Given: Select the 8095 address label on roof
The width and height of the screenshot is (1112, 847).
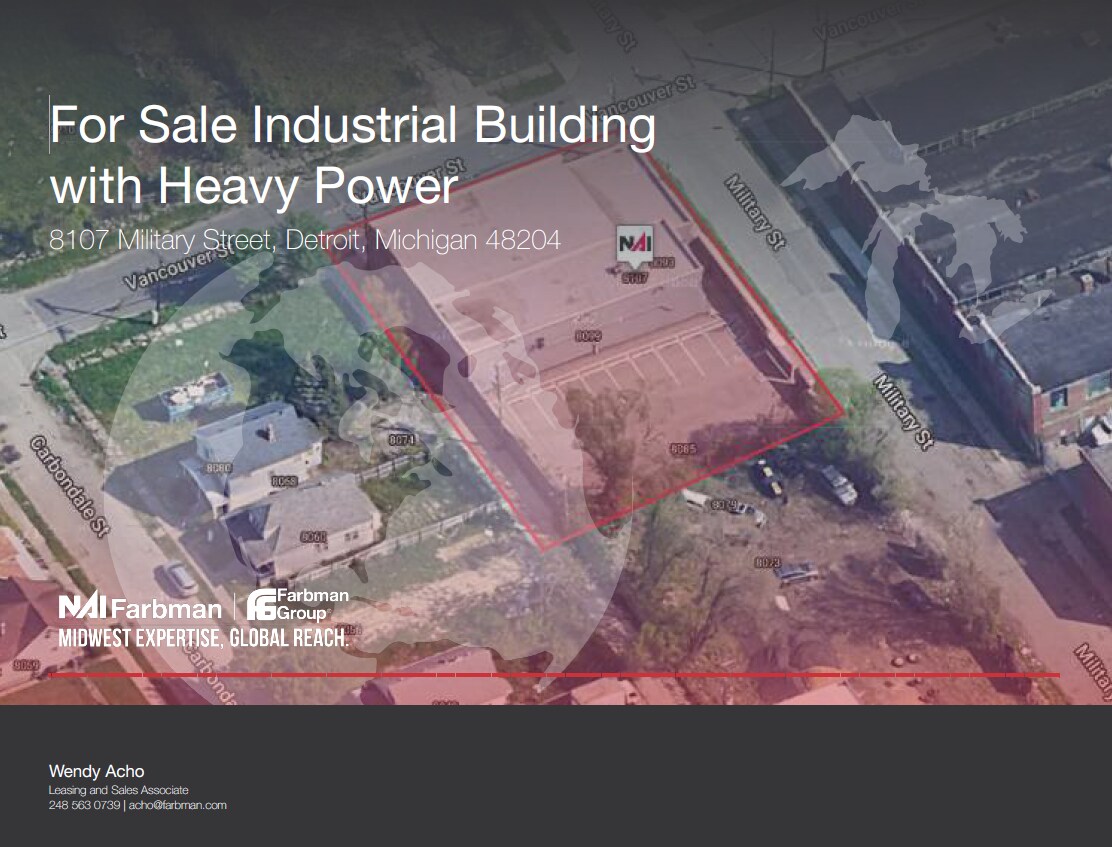Looking at the screenshot, I should [588, 337].
